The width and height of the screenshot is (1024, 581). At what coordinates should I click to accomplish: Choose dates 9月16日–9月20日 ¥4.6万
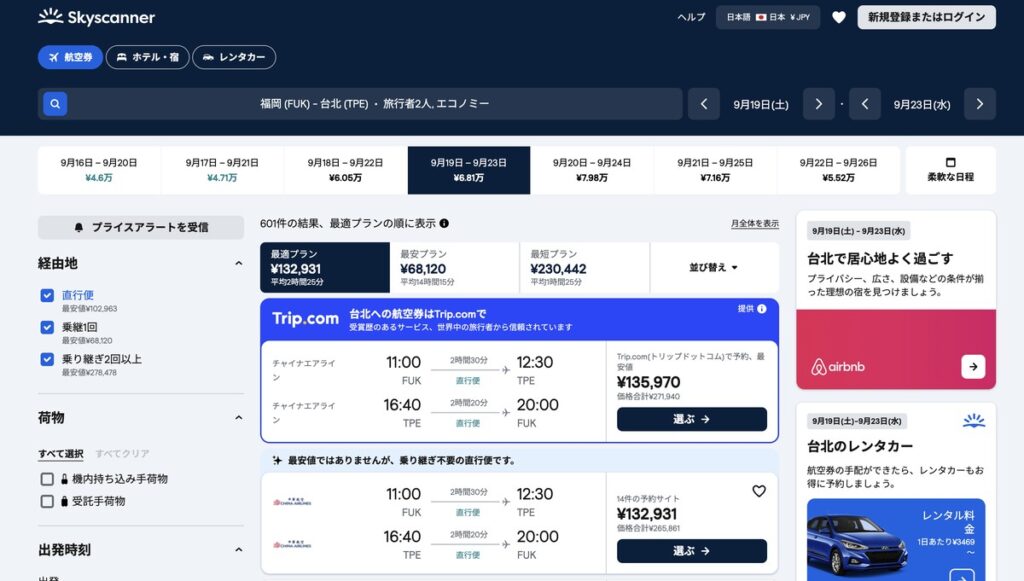99,170
